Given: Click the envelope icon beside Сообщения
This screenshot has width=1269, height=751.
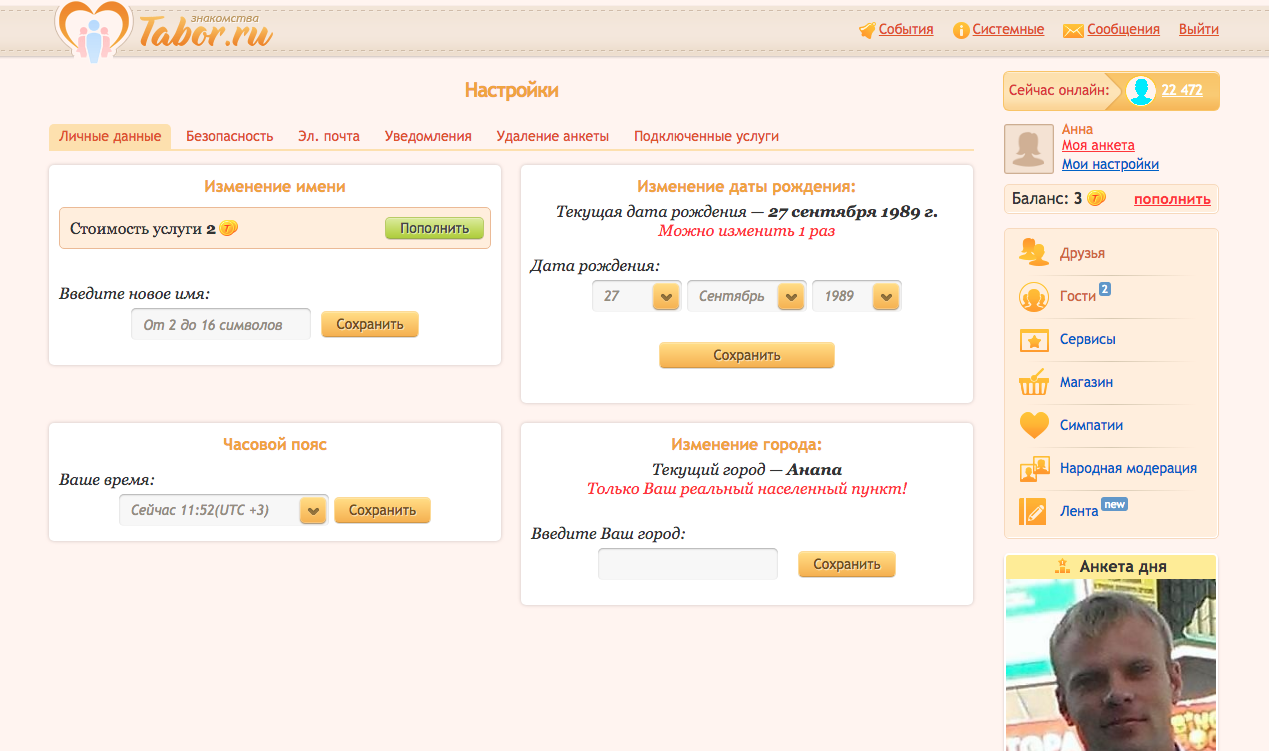Looking at the screenshot, I should 1073,30.
